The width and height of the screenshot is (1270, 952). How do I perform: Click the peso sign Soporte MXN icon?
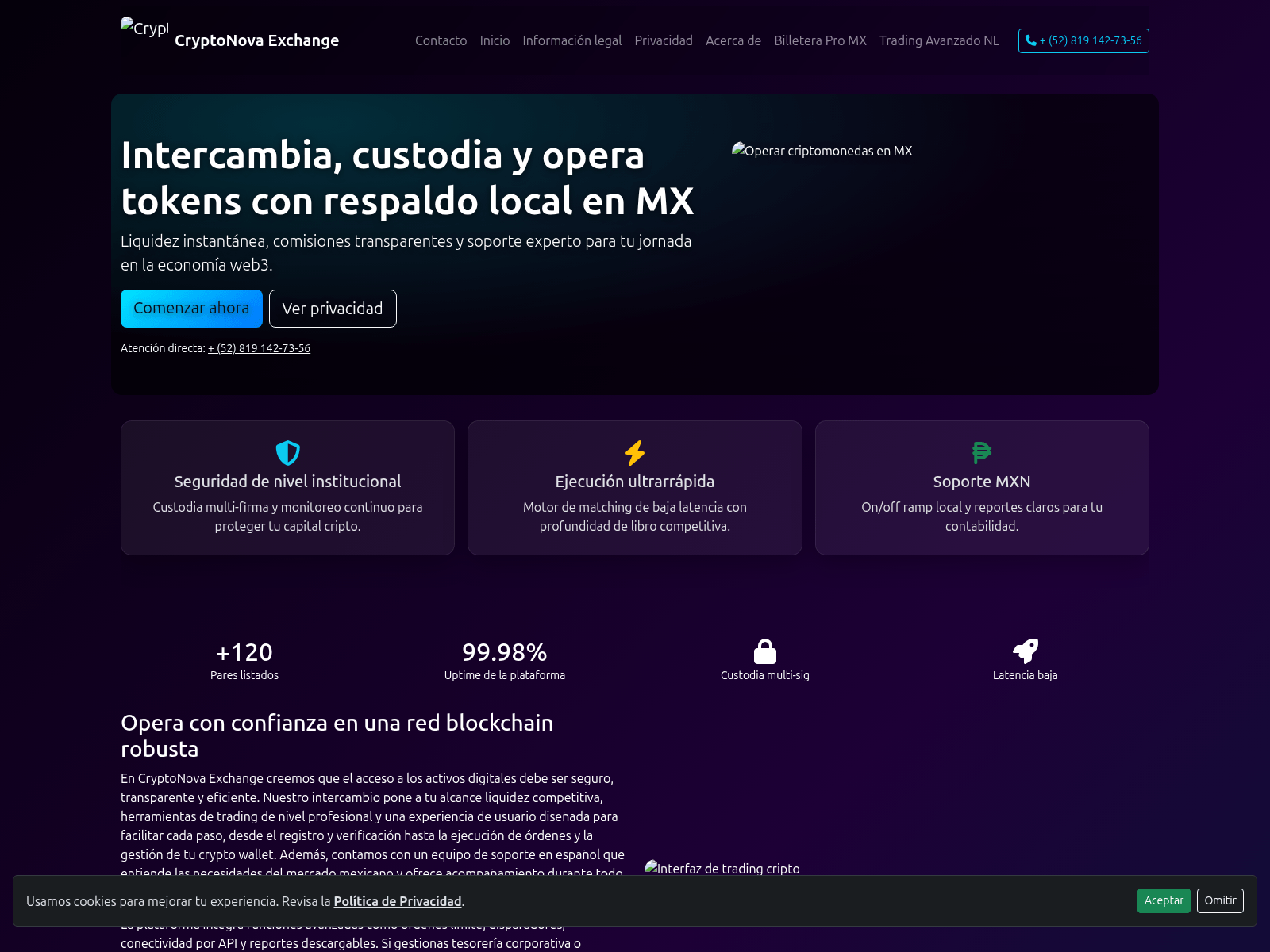982,453
